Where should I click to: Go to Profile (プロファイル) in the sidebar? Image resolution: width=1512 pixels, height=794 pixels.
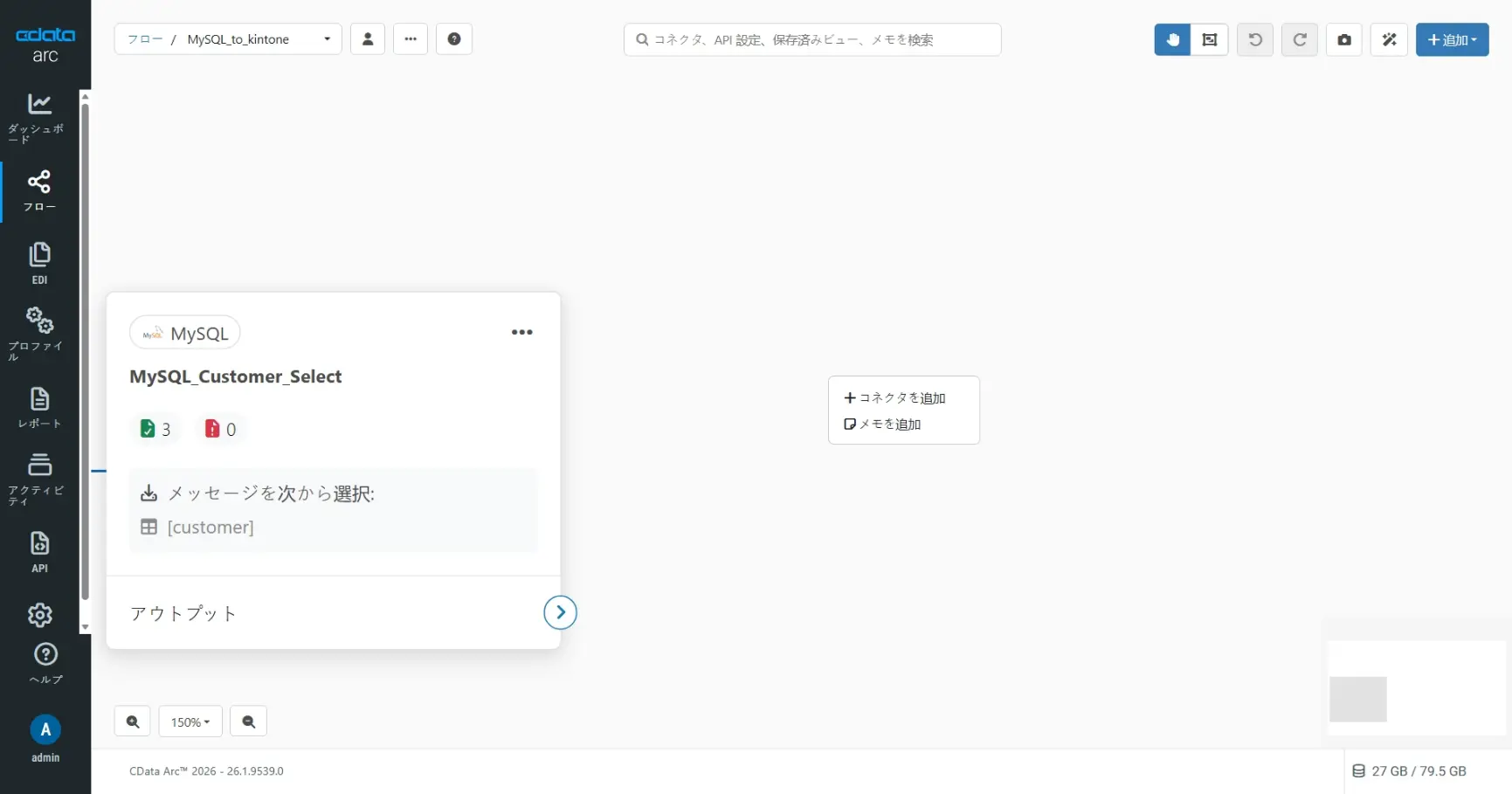pos(39,333)
